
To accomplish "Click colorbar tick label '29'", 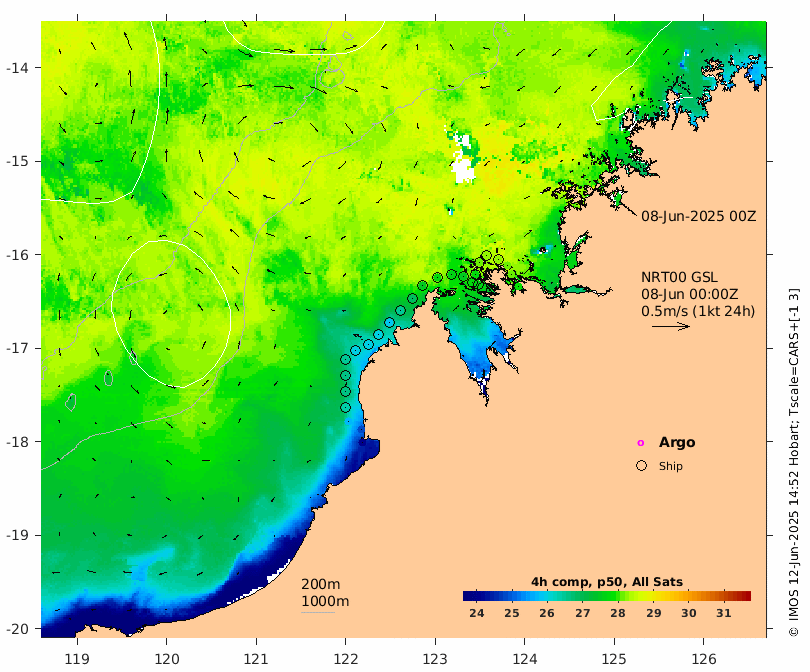I will point(653,613).
